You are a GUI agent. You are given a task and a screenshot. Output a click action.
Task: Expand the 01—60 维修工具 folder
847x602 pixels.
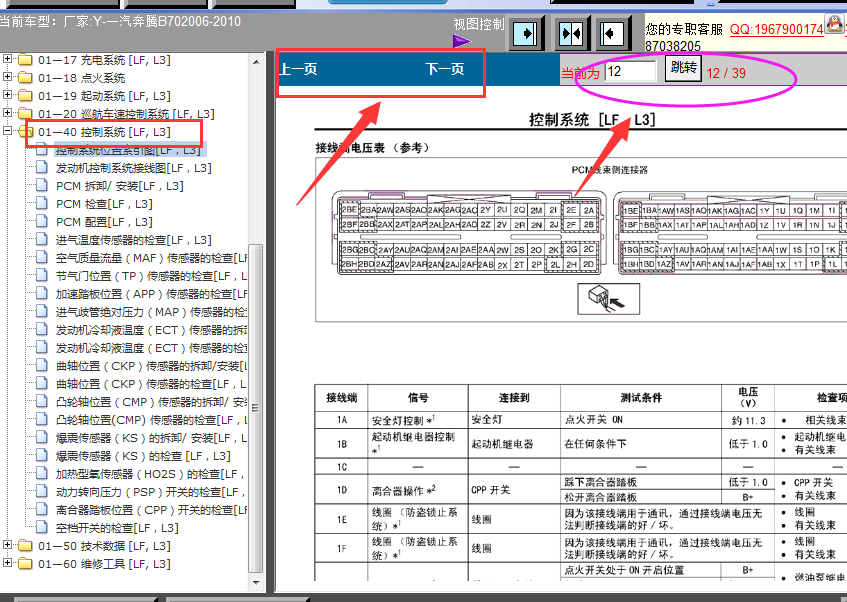point(7,563)
